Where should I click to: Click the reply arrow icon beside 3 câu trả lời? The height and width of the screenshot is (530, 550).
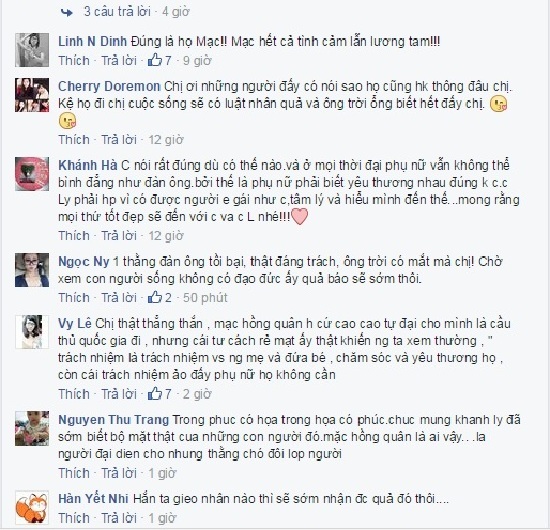(66, 12)
